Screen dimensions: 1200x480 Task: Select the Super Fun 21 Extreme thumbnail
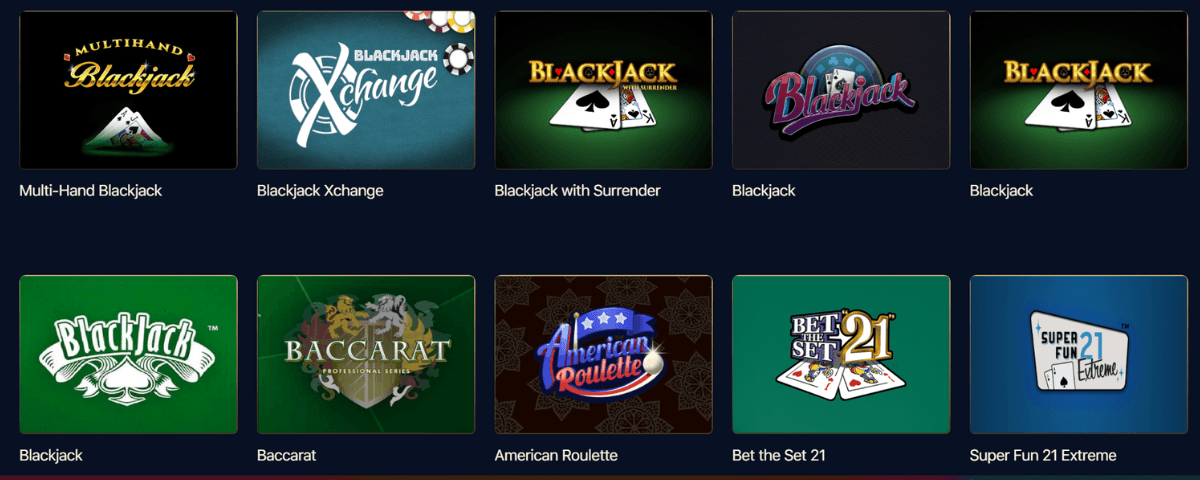coord(1079,354)
